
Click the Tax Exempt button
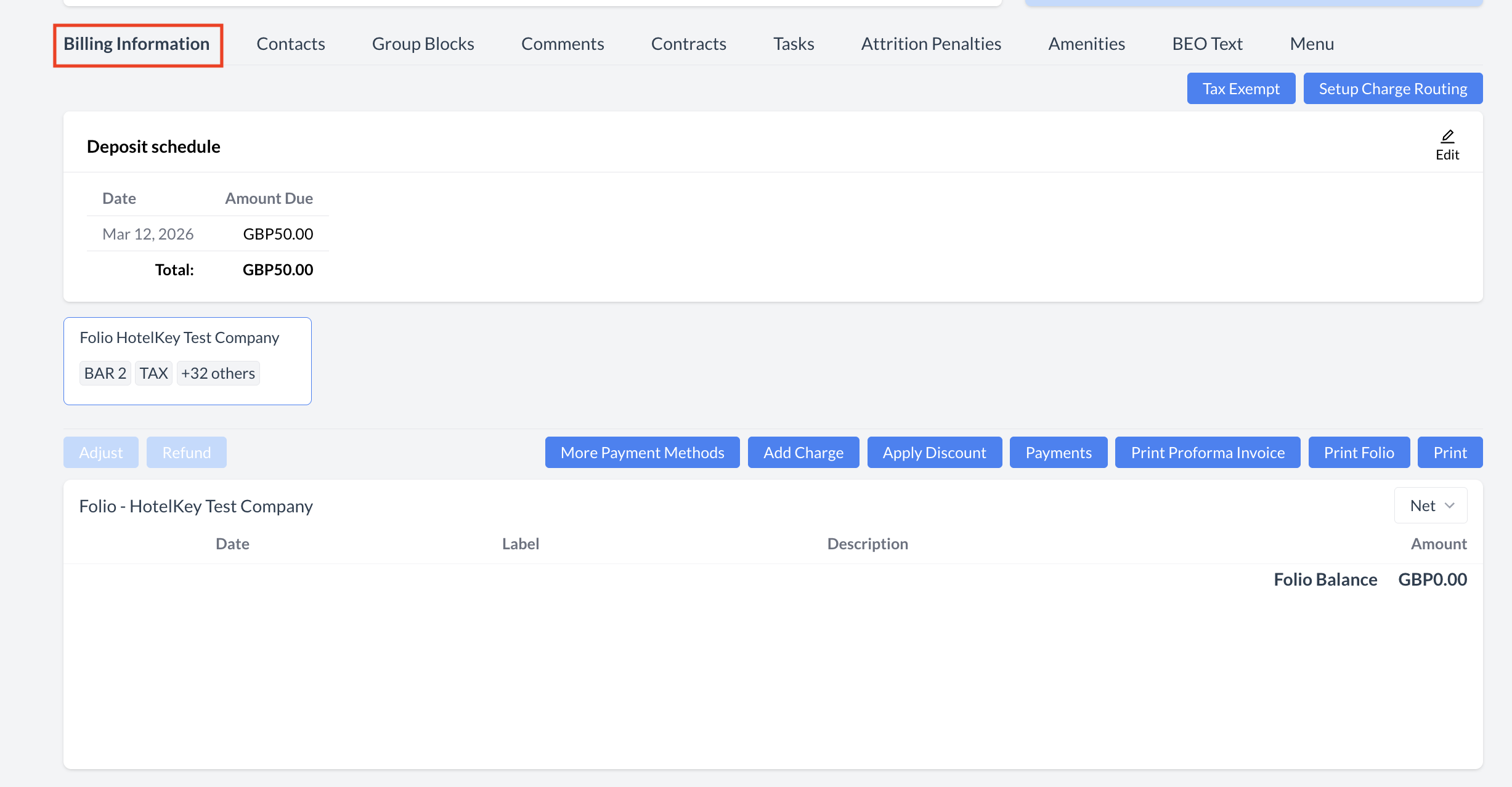point(1241,88)
